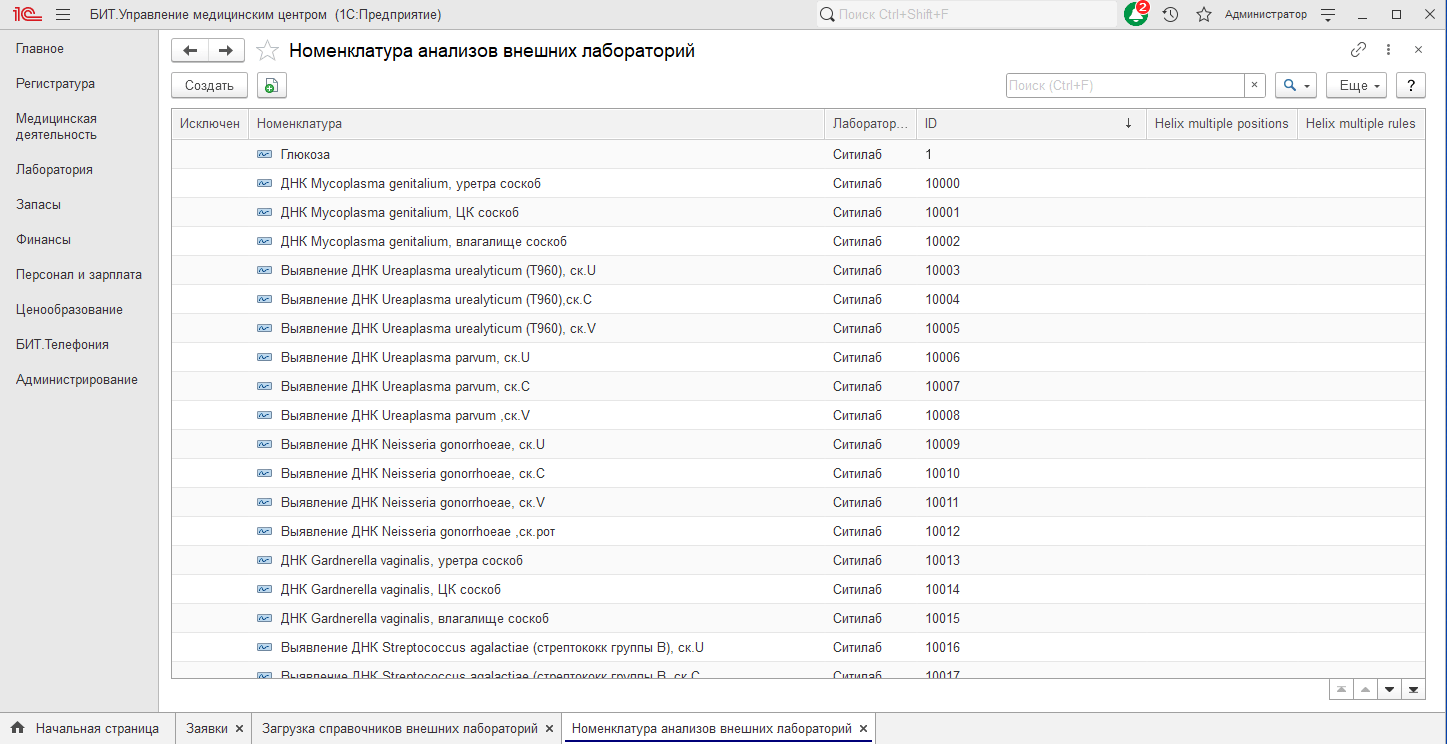Click the get link chain icon
The height and width of the screenshot is (744, 1447).
coord(1358,50)
